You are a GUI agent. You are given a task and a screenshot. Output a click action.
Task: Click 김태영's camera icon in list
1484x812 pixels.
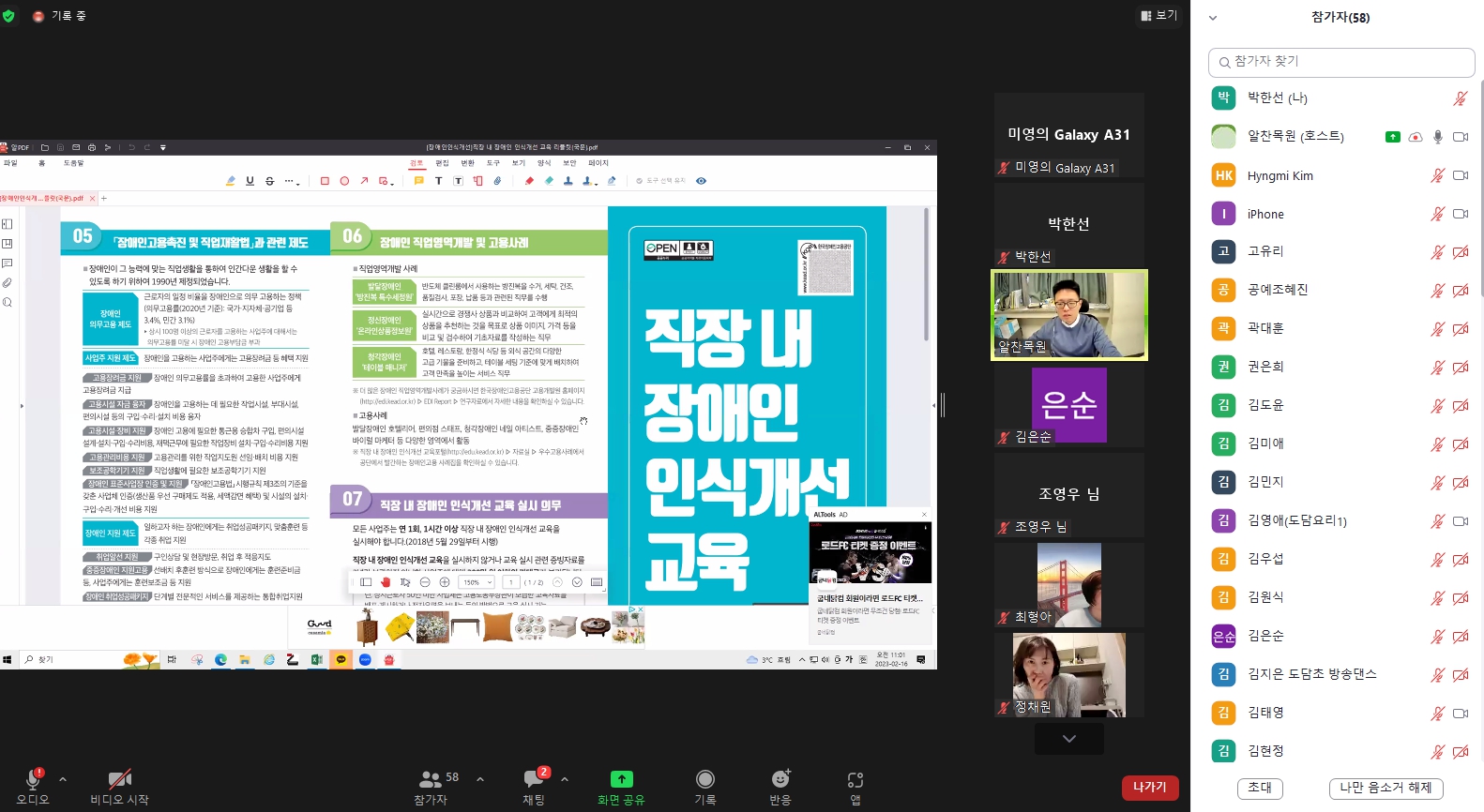(1460, 714)
